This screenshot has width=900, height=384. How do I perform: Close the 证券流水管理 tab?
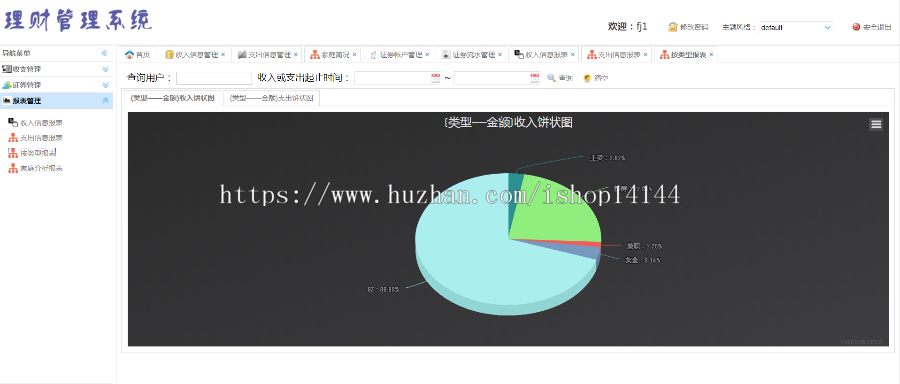pos(499,55)
